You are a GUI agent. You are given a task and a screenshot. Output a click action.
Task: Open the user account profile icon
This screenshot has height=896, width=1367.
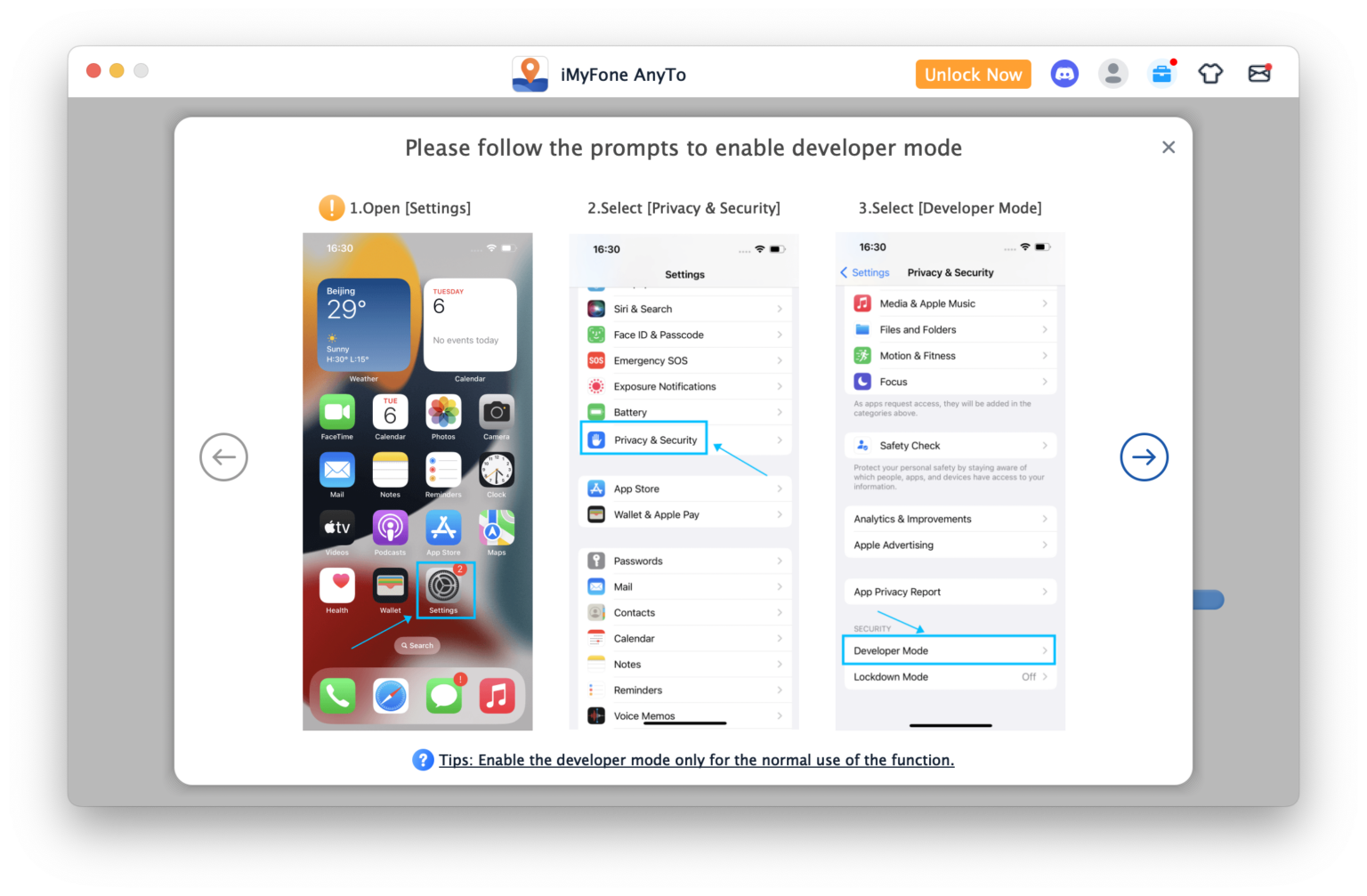(1112, 74)
